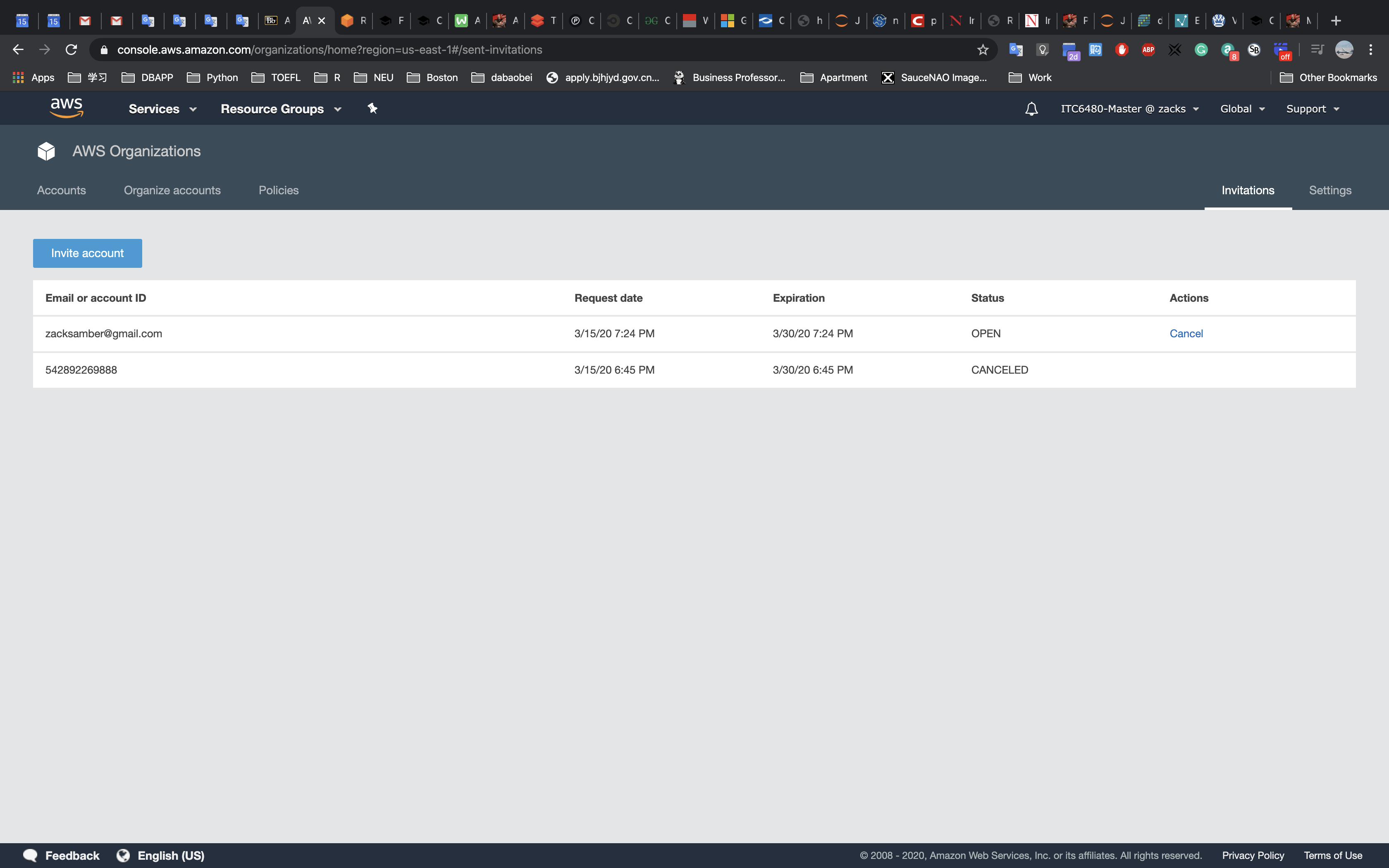Click the Invite account button
1389x868 pixels.
click(87, 253)
